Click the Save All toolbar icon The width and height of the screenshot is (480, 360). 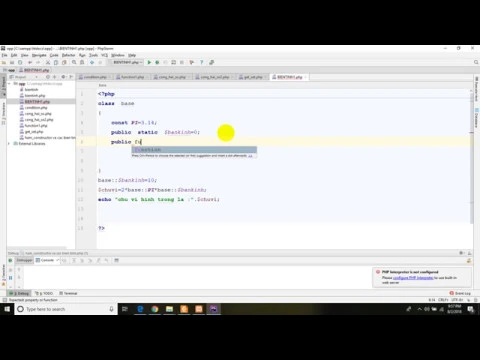pyautogui.click(x=12, y=62)
